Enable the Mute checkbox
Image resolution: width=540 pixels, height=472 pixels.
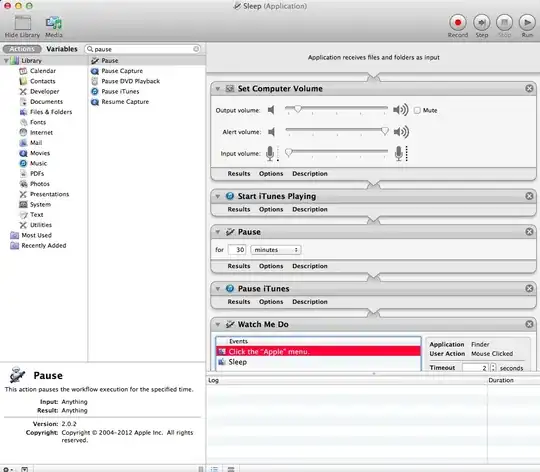[x=417, y=111]
